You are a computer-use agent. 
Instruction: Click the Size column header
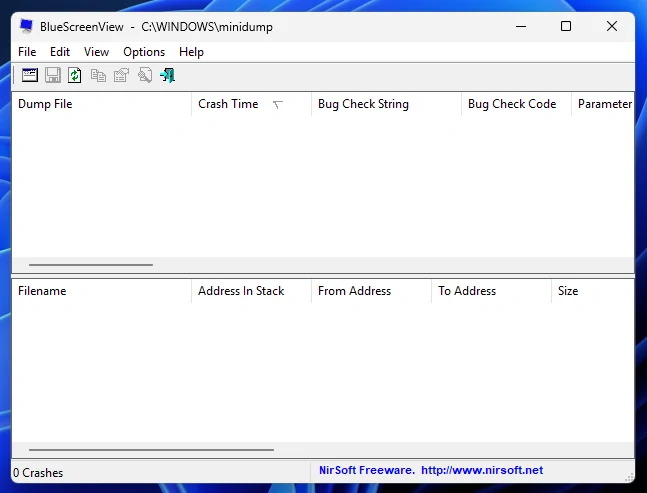[593, 291]
